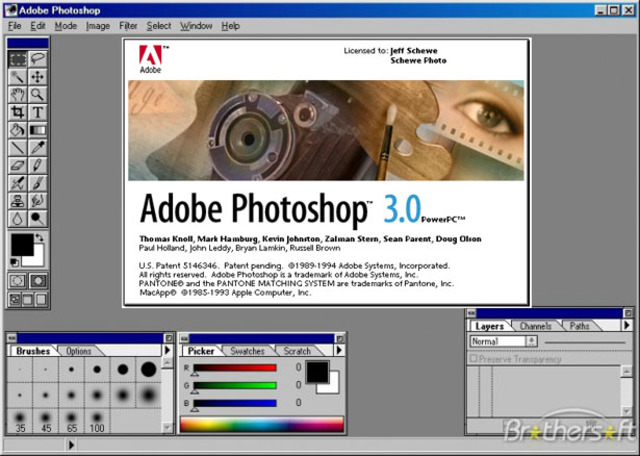Screen dimensions: 640x456
Task: Click the blue B slider bar
Action: coord(235,403)
